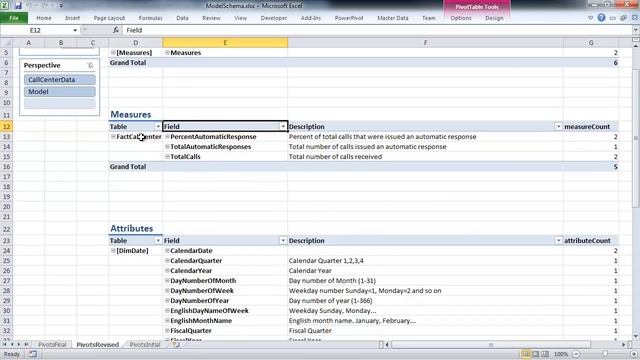Click the zoom in plus button
This screenshot has width=640, height=360.
634,354
